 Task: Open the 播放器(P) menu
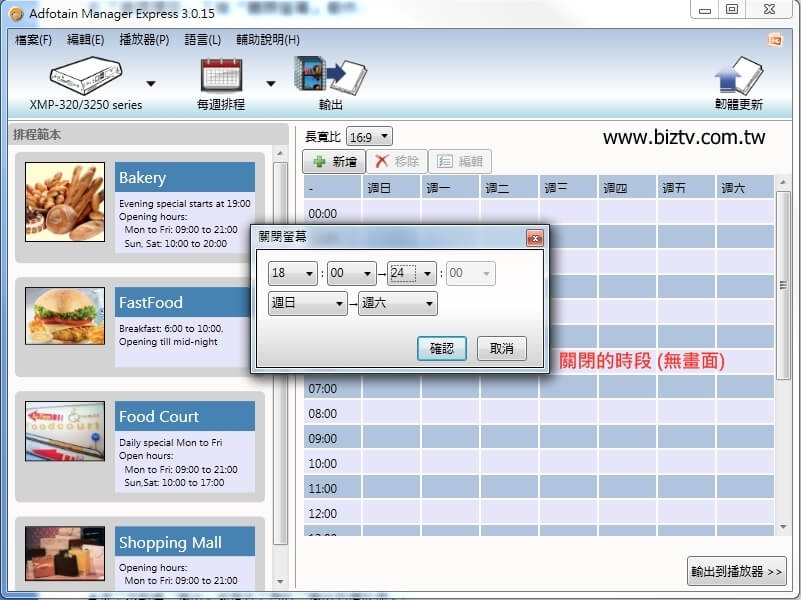144,40
